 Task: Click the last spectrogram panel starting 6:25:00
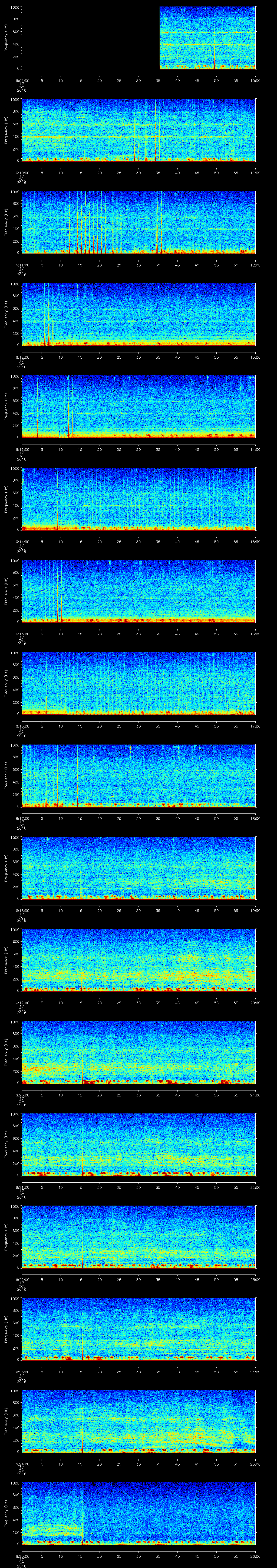(x=138, y=1513)
